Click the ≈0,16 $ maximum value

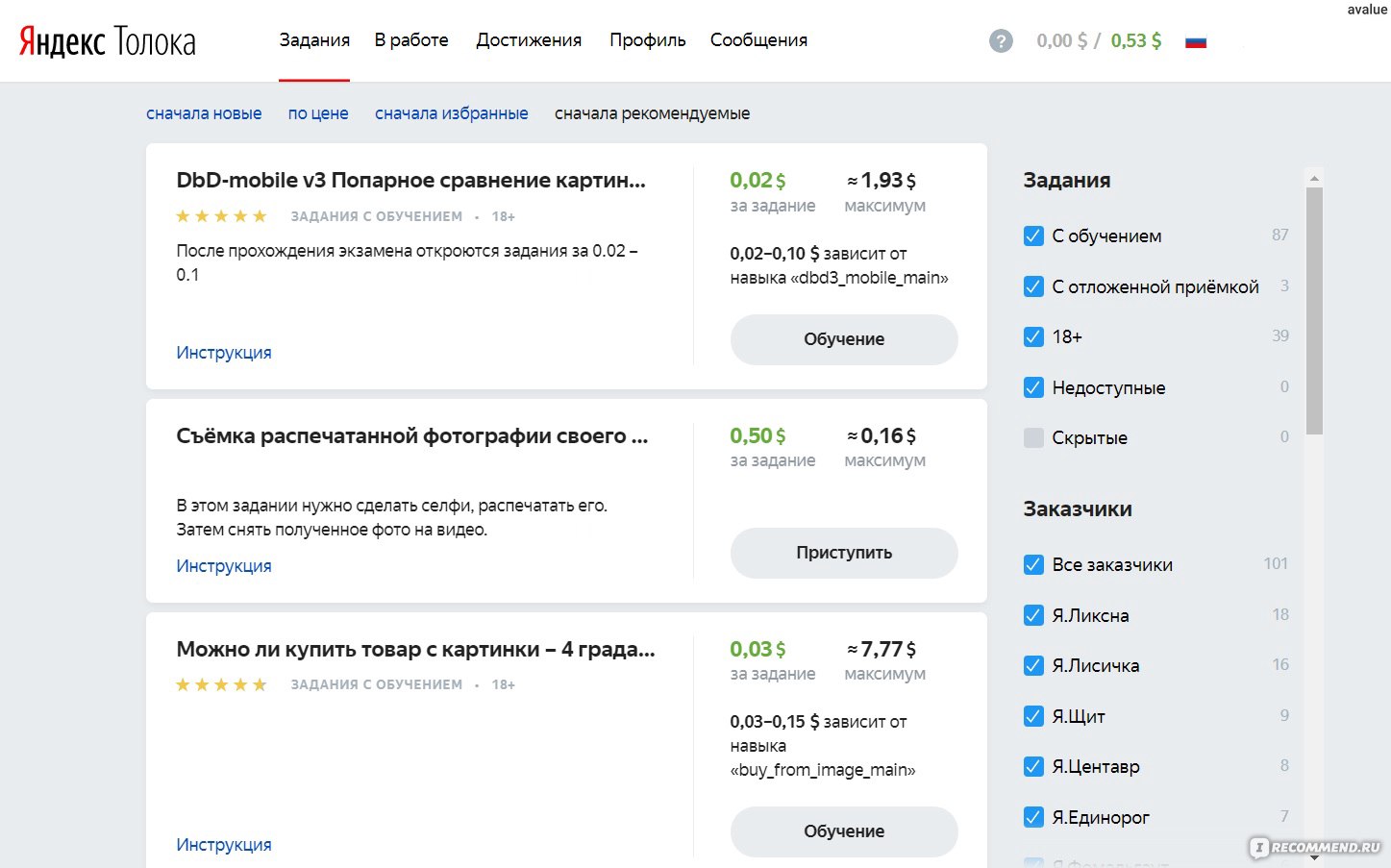882,436
